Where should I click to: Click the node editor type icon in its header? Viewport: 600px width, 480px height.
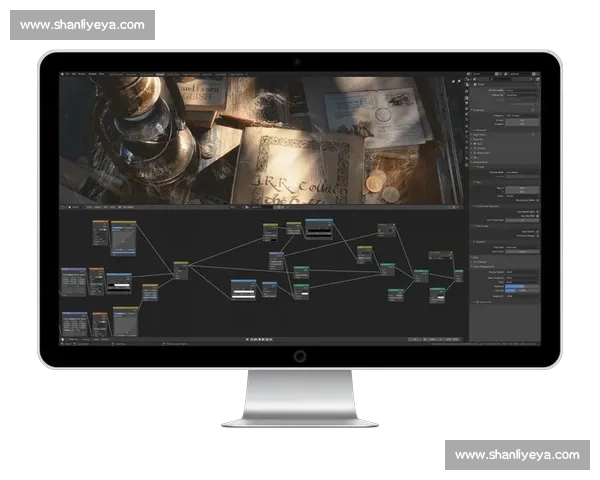64,206
